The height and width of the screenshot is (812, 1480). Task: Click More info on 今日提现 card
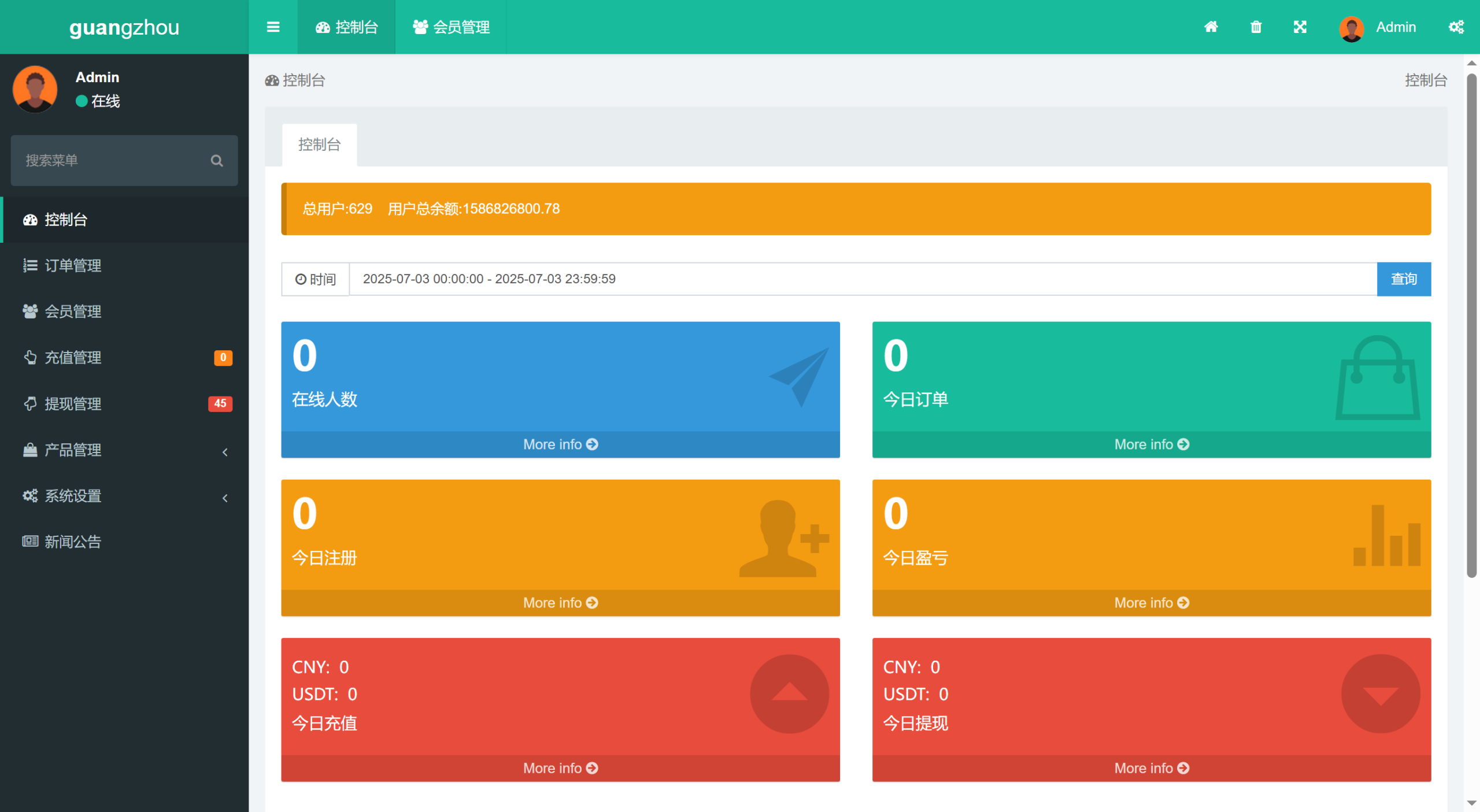1152,768
